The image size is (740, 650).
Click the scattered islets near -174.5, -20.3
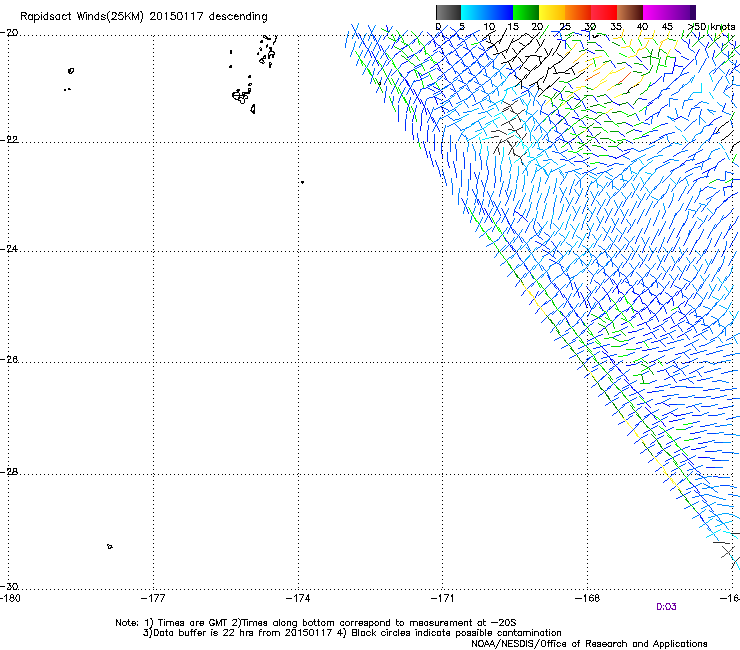(267, 50)
